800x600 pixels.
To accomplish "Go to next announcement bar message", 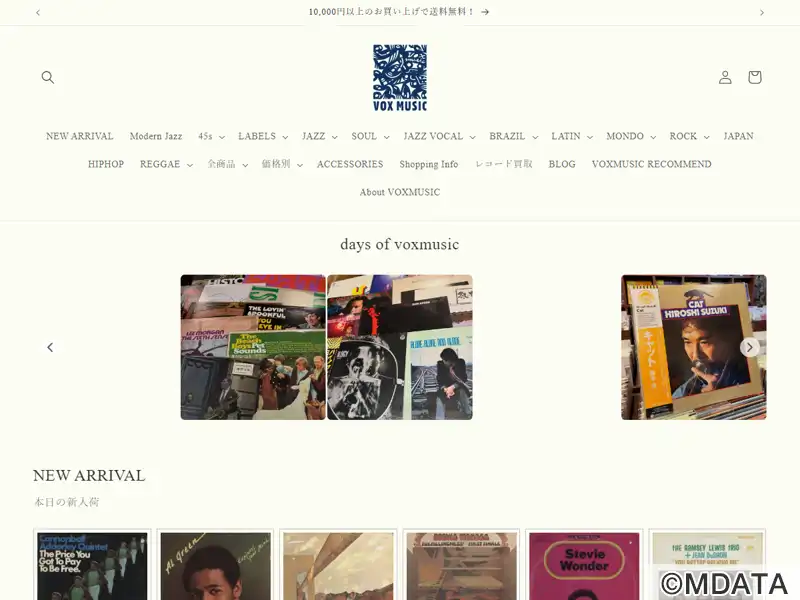I will pos(762,12).
